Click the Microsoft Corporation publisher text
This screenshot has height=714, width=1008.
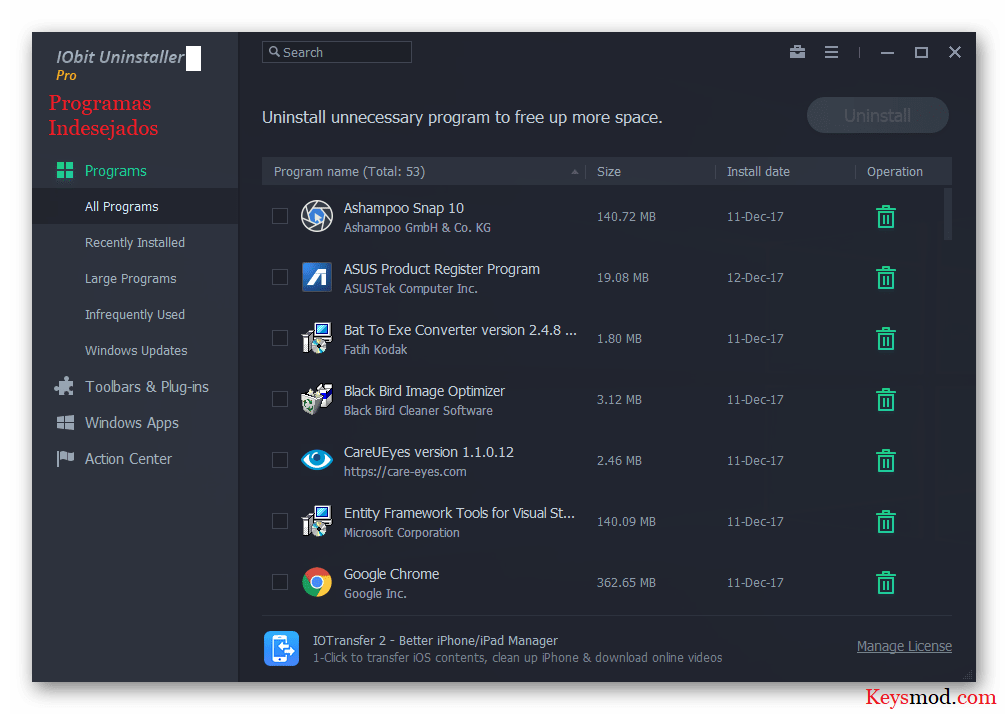(x=401, y=533)
